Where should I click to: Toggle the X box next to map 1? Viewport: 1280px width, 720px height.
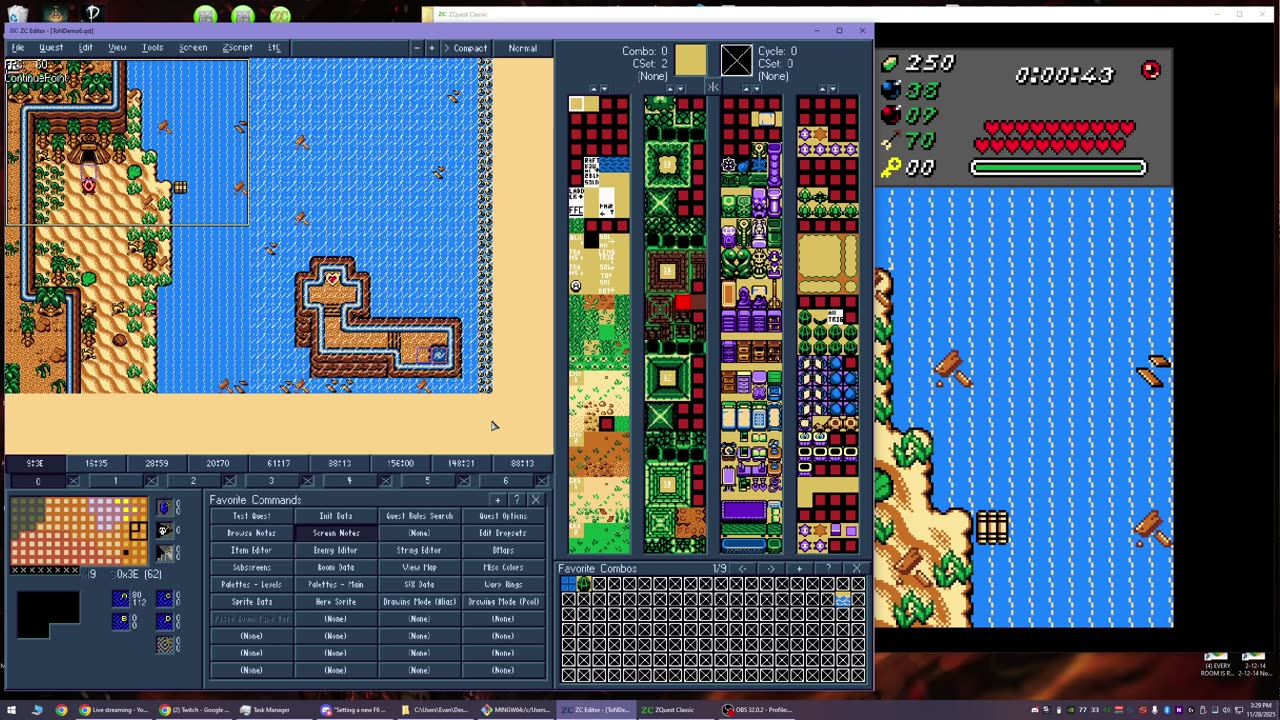tap(151, 481)
